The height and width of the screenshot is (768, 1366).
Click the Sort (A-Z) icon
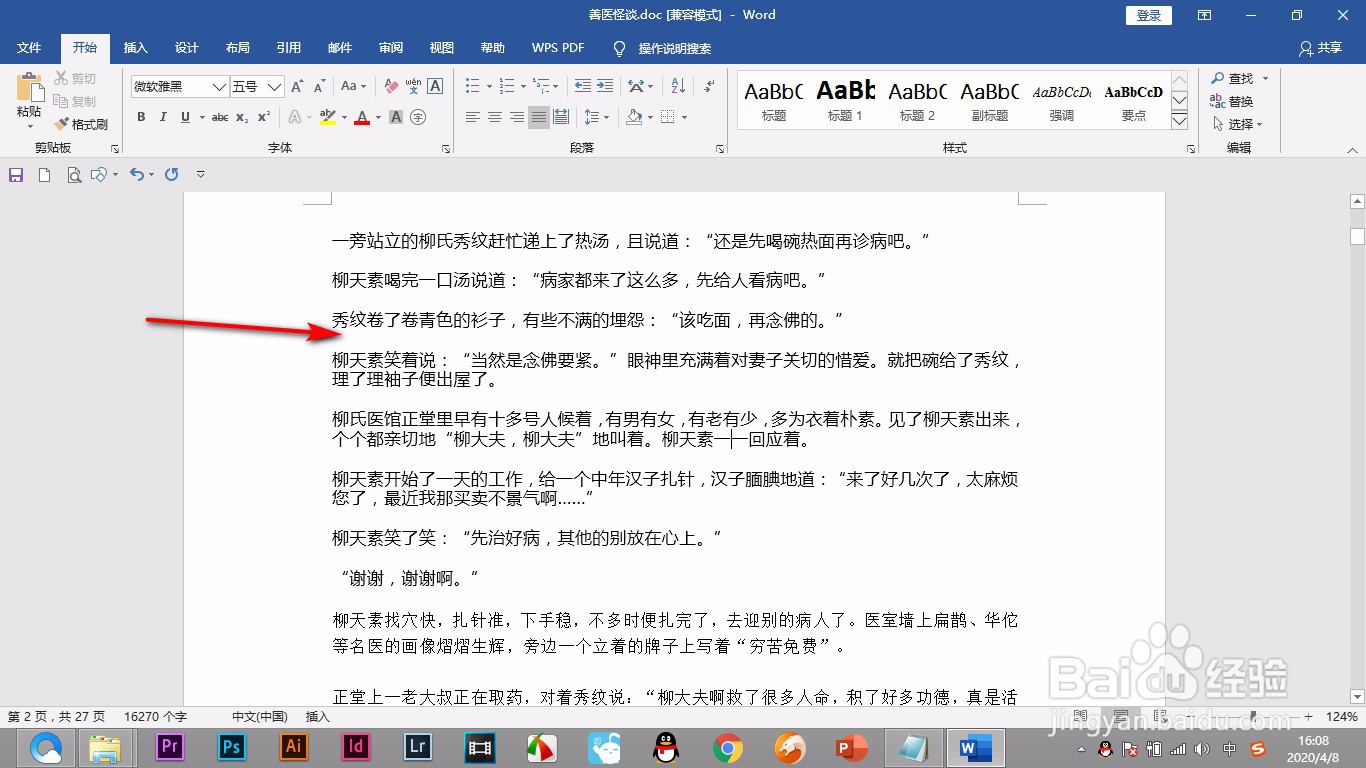coord(677,87)
